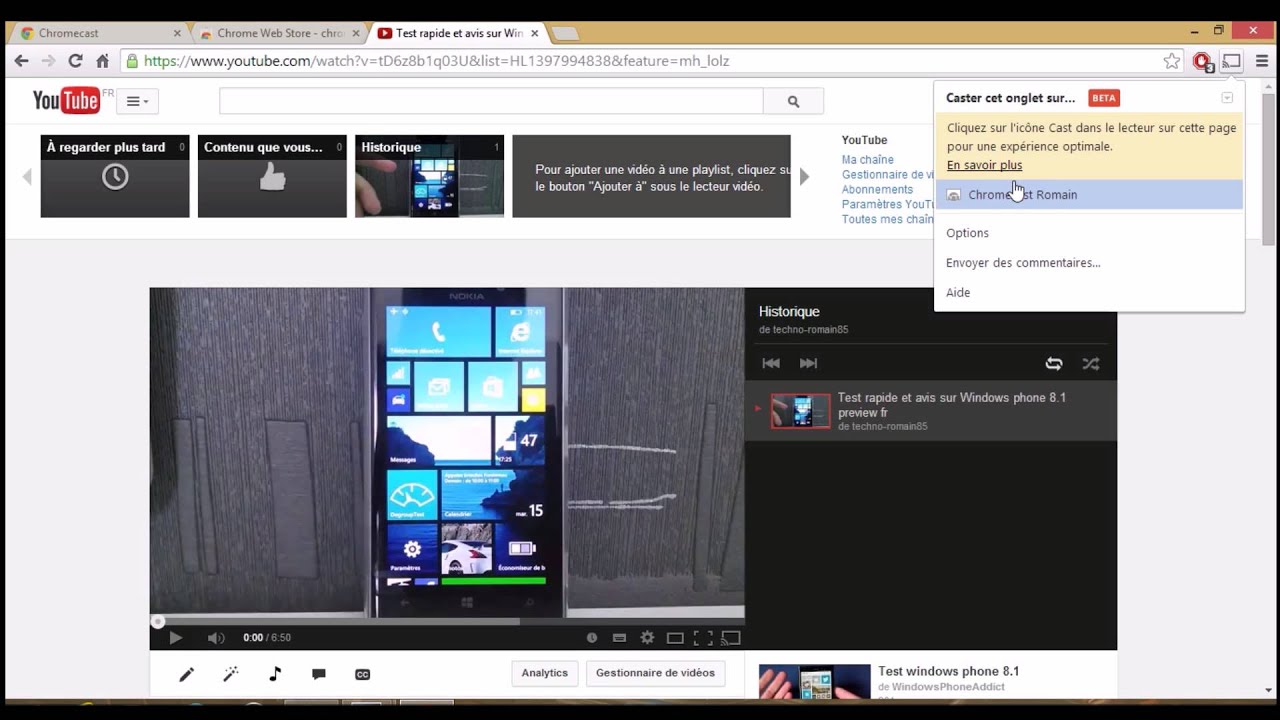Click the browser home icon
This screenshot has width=1280, height=720.
(x=102, y=61)
